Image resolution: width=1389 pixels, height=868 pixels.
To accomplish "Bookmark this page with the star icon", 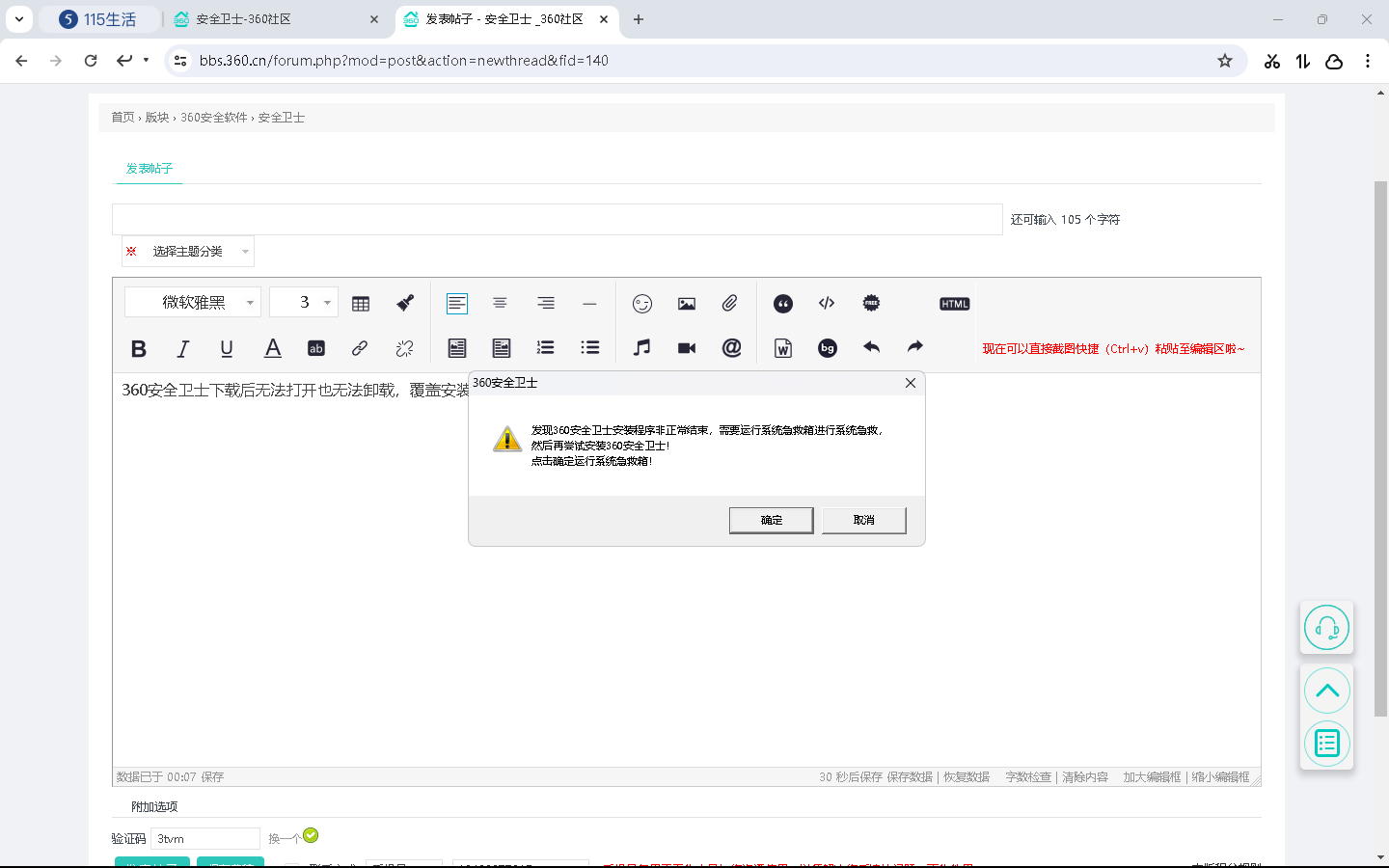I will 1225,61.
